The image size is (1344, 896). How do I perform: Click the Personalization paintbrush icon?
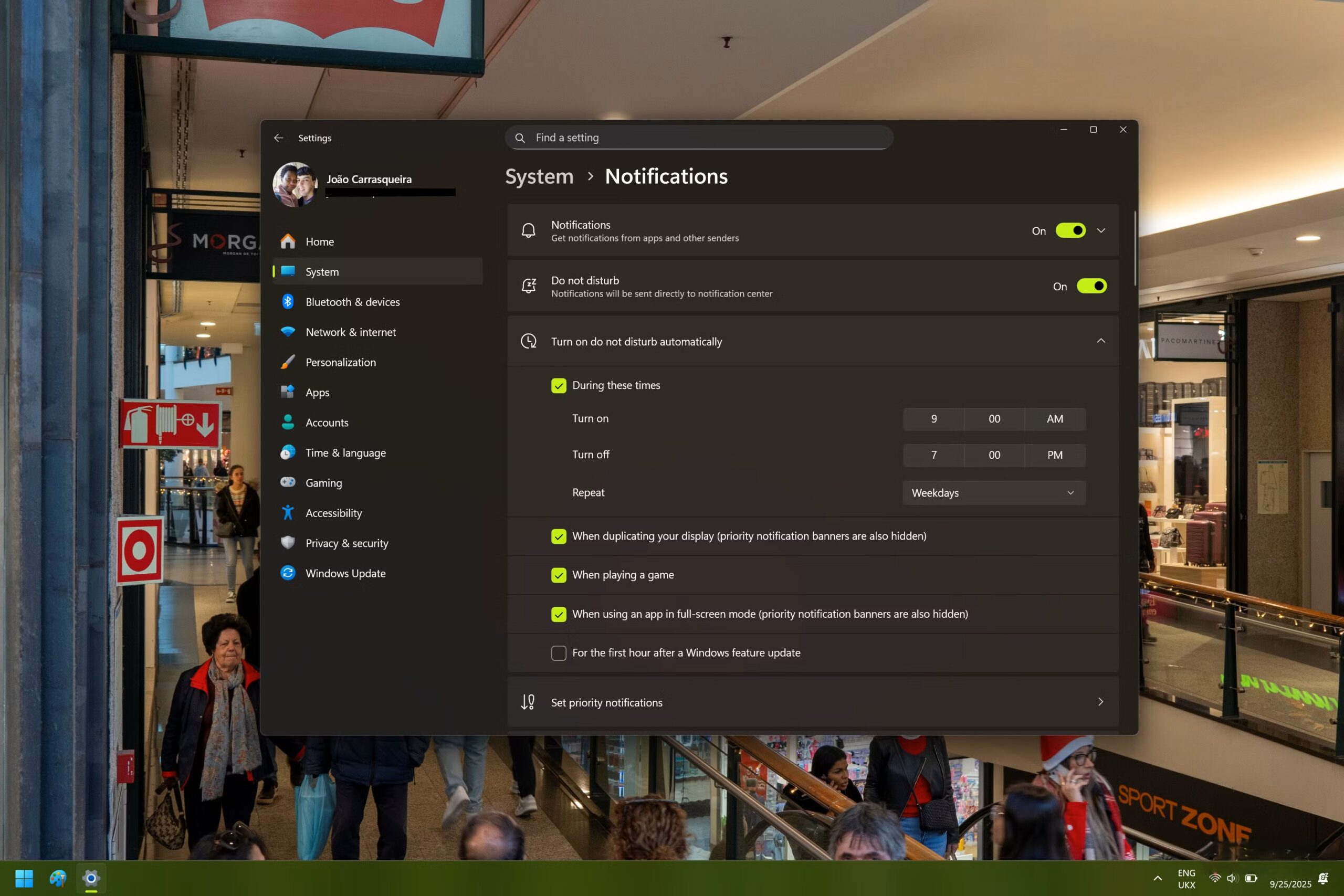point(288,362)
